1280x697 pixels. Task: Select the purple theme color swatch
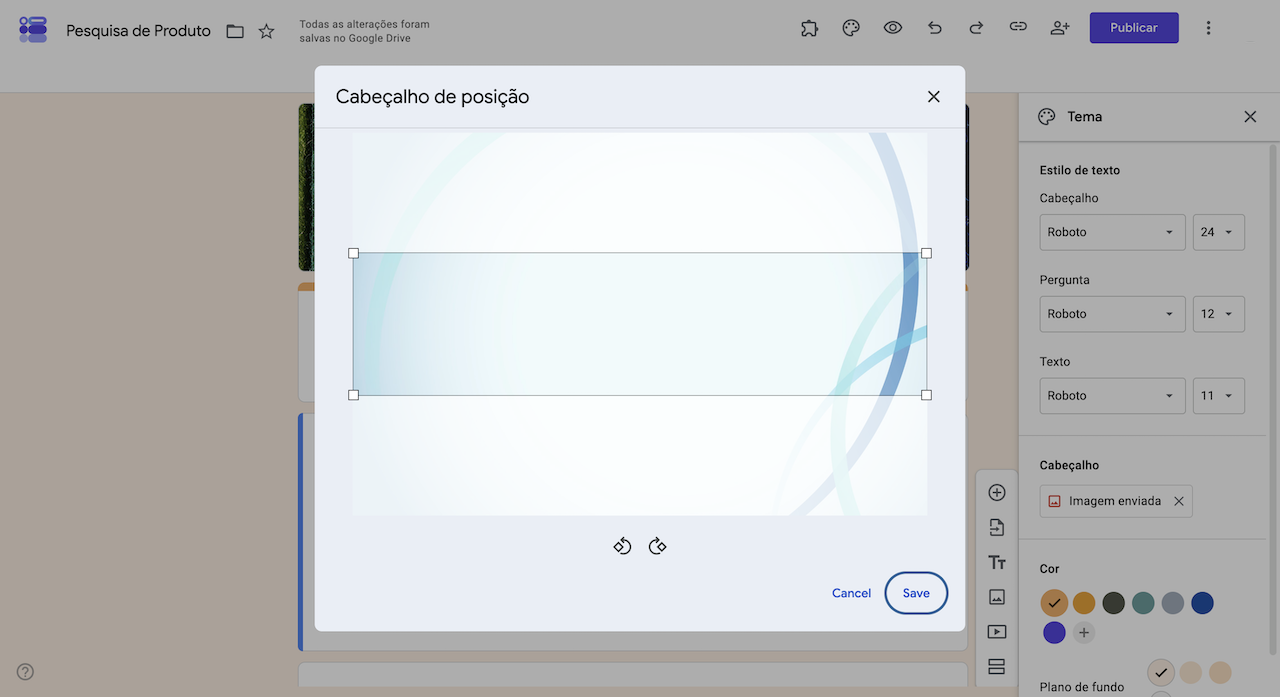pyautogui.click(x=1054, y=632)
